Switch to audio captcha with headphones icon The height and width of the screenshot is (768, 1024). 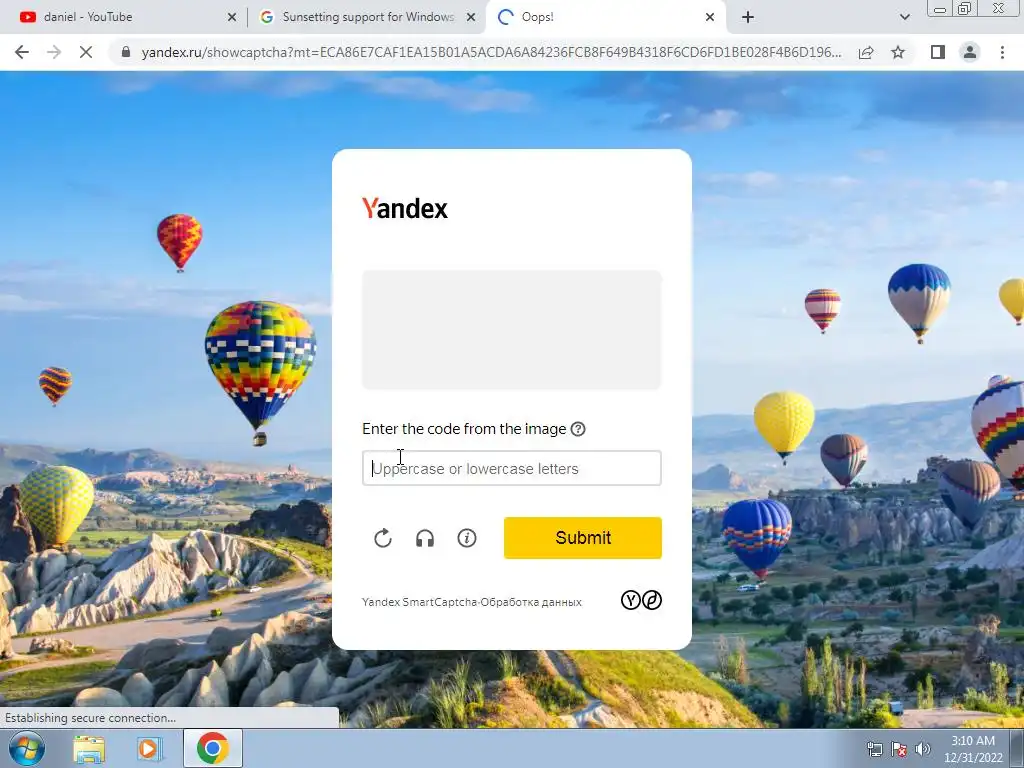(425, 538)
